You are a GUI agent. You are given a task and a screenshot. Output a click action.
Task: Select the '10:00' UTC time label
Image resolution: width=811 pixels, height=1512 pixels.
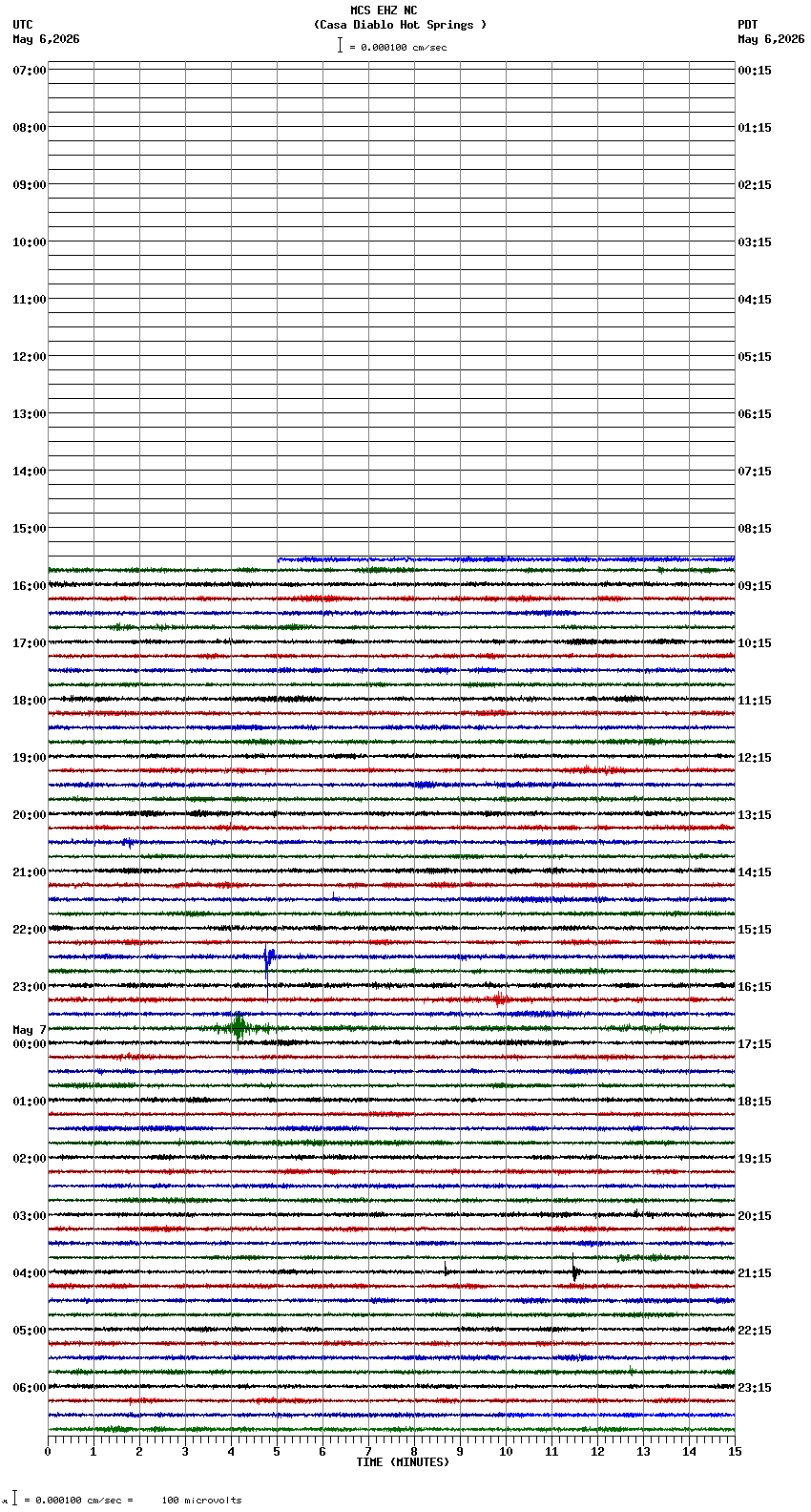[x=29, y=242]
